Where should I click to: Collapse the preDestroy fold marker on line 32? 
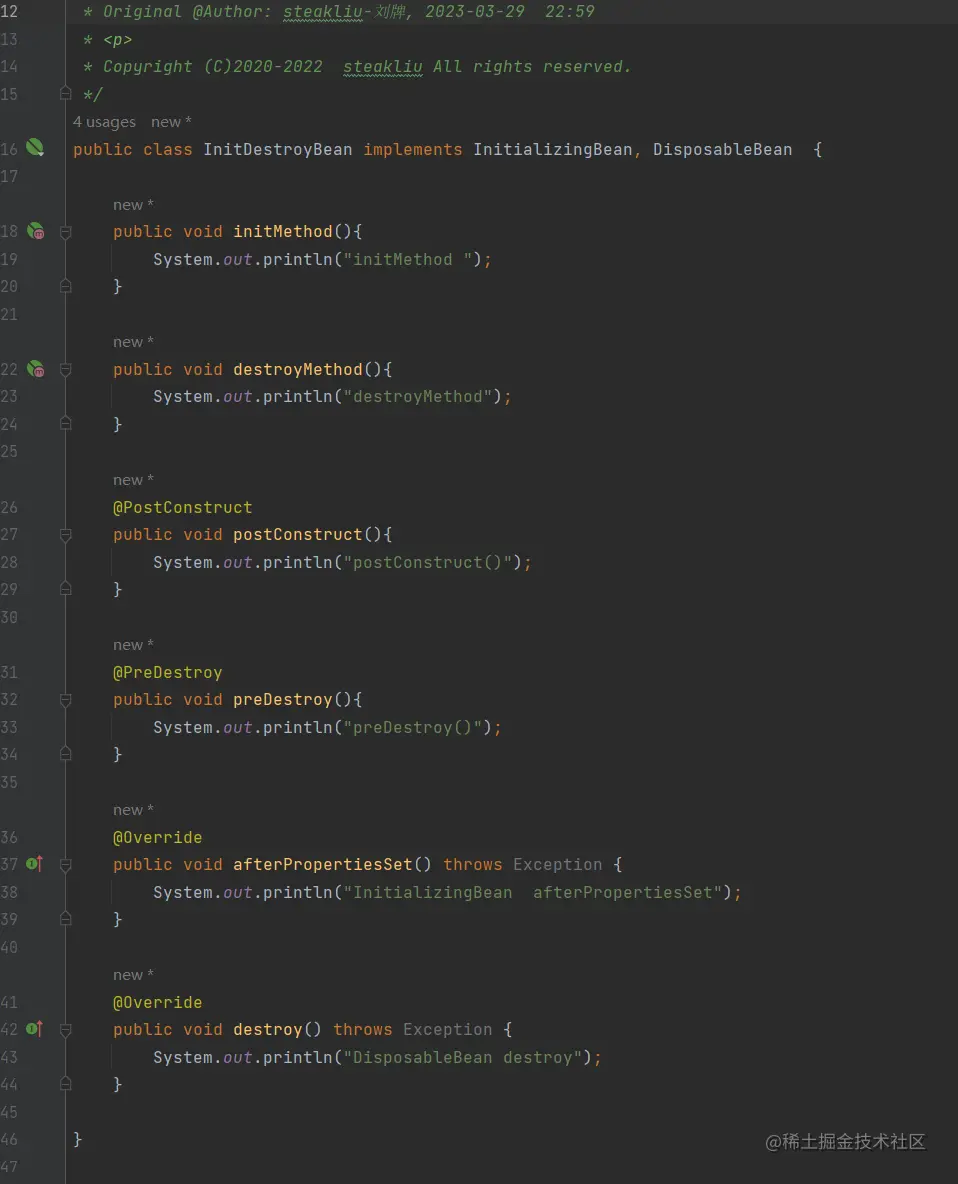coord(66,699)
